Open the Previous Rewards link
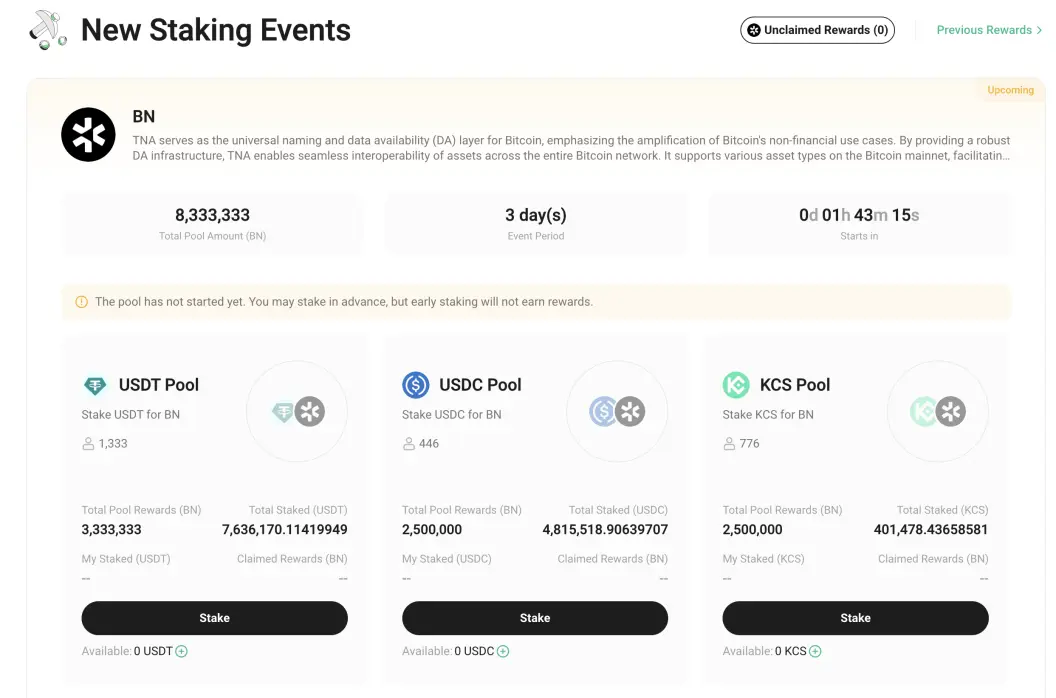The height and width of the screenshot is (698, 1056). point(989,30)
